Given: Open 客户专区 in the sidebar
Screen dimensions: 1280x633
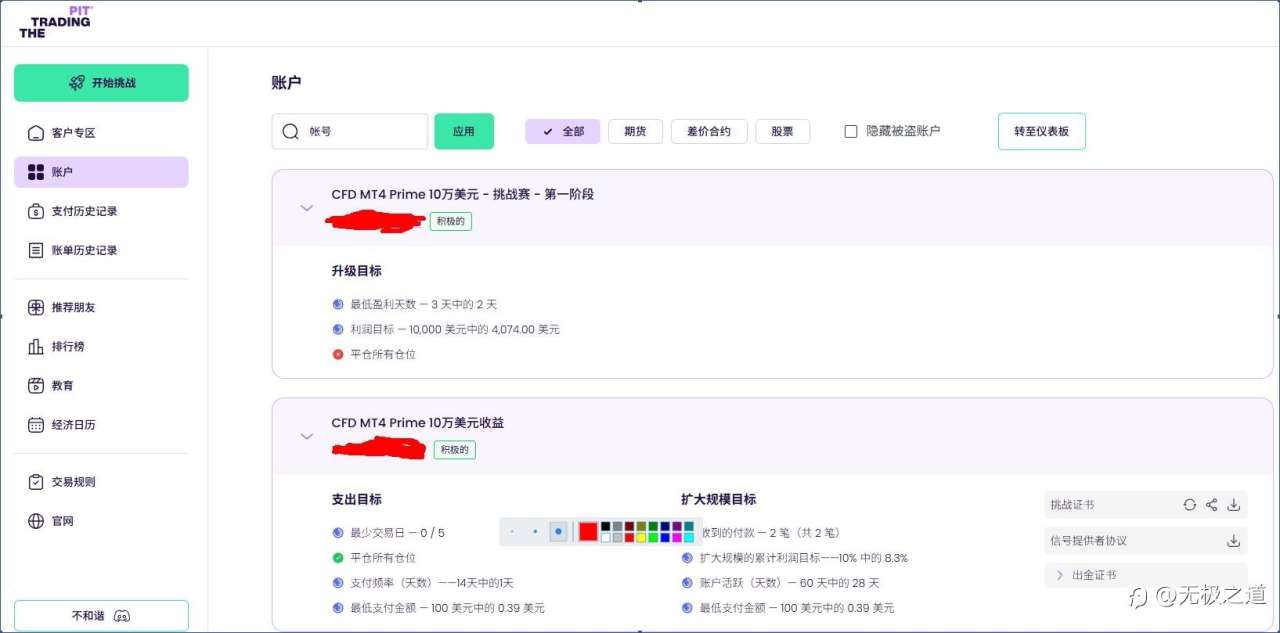Looking at the screenshot, I should coord(73,133).
